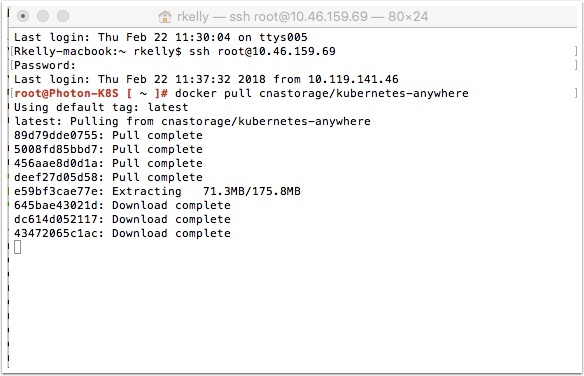Minimize the terminal with the middle title button
The image size is (584, 376).
point(43,16)
